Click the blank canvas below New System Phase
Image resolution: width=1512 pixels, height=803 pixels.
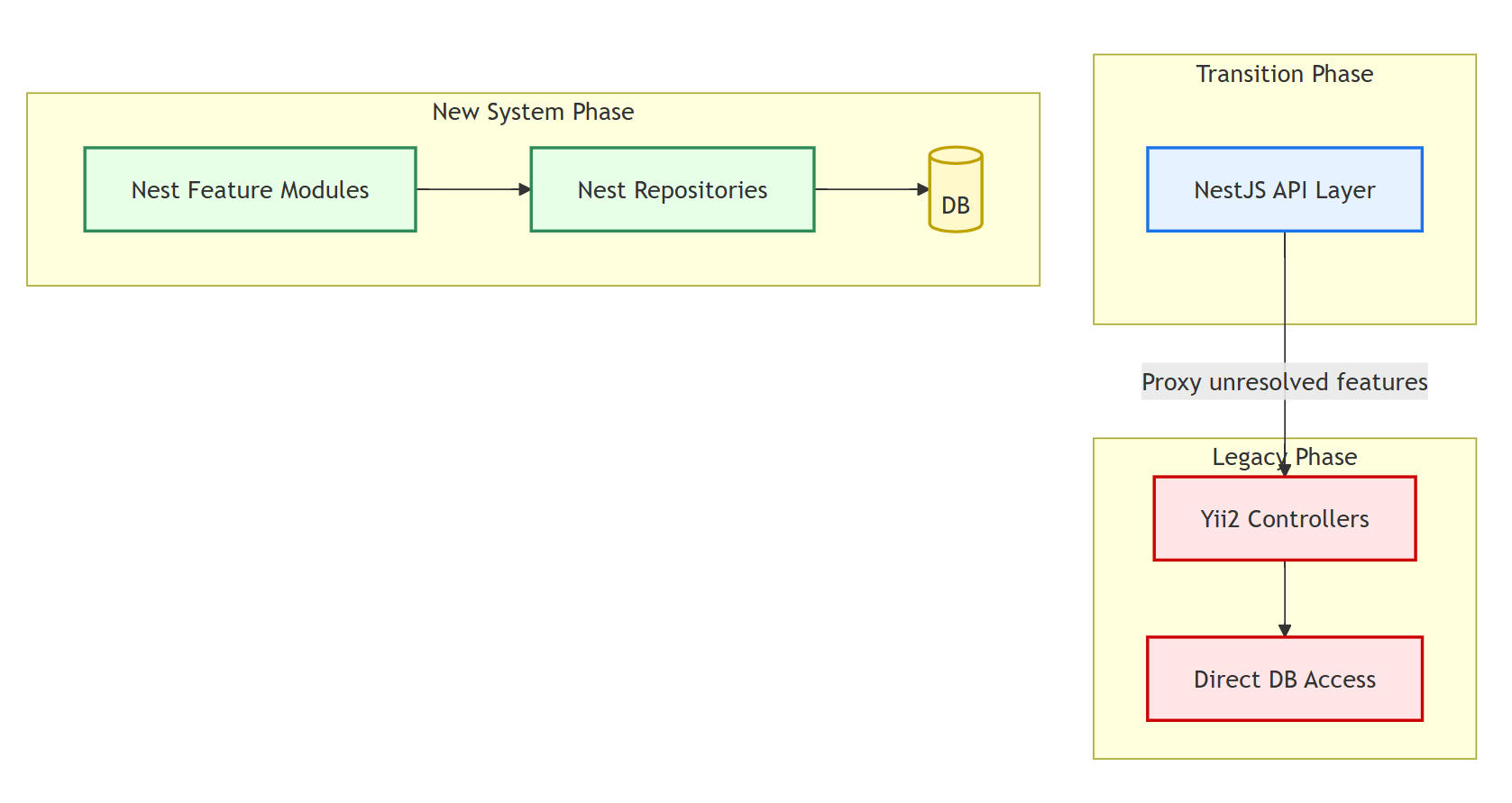[532, 541]
